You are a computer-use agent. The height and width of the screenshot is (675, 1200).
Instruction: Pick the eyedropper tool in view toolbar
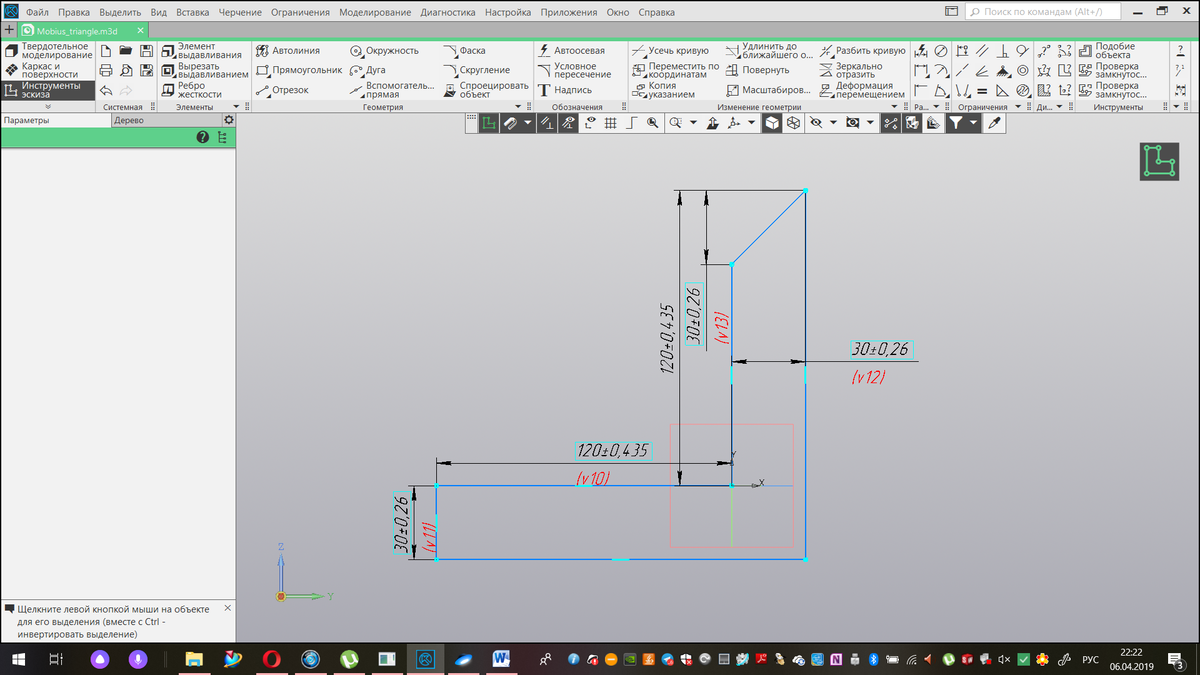(993, 123)
